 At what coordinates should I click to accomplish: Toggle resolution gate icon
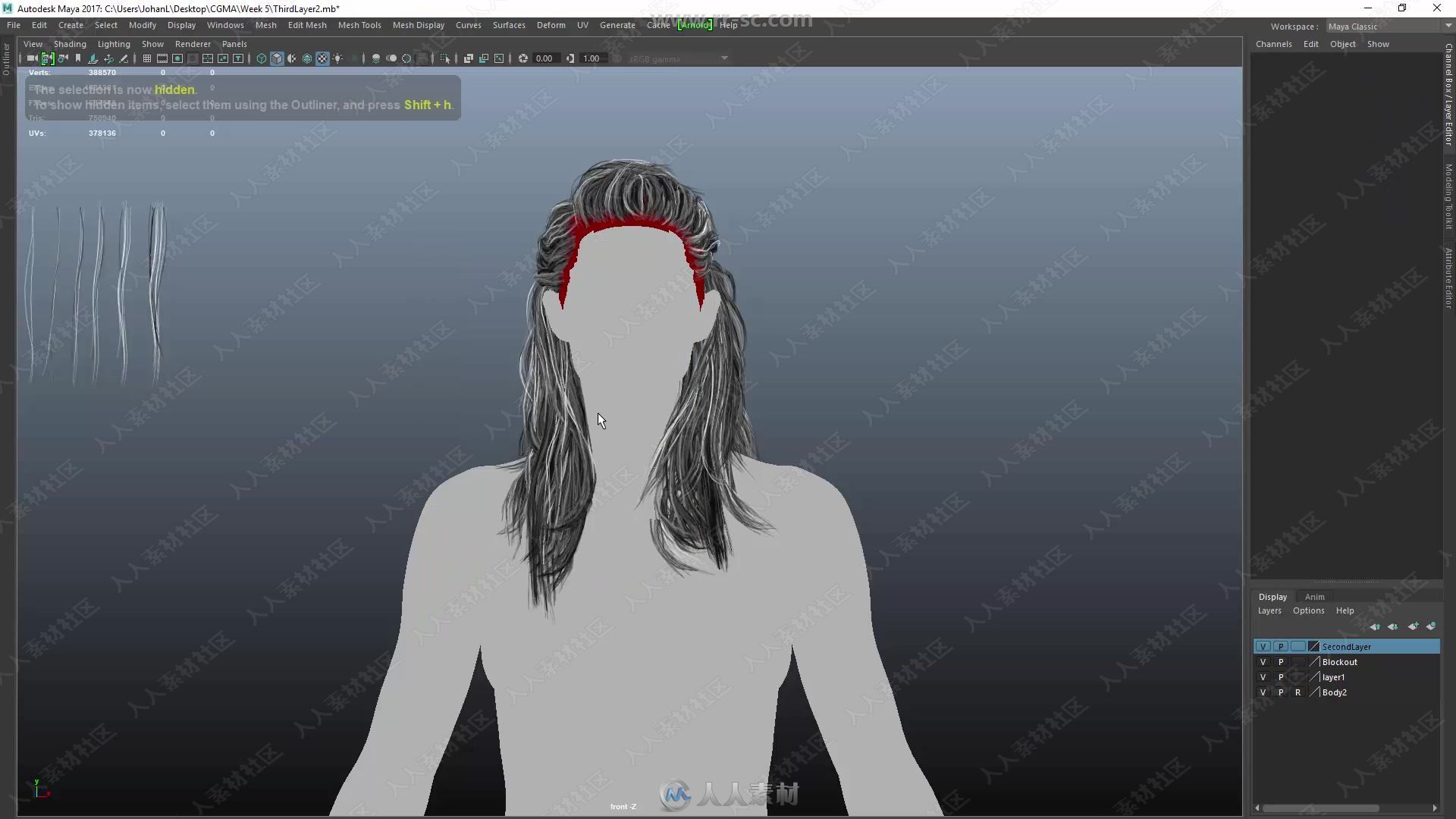pos(177,58)
